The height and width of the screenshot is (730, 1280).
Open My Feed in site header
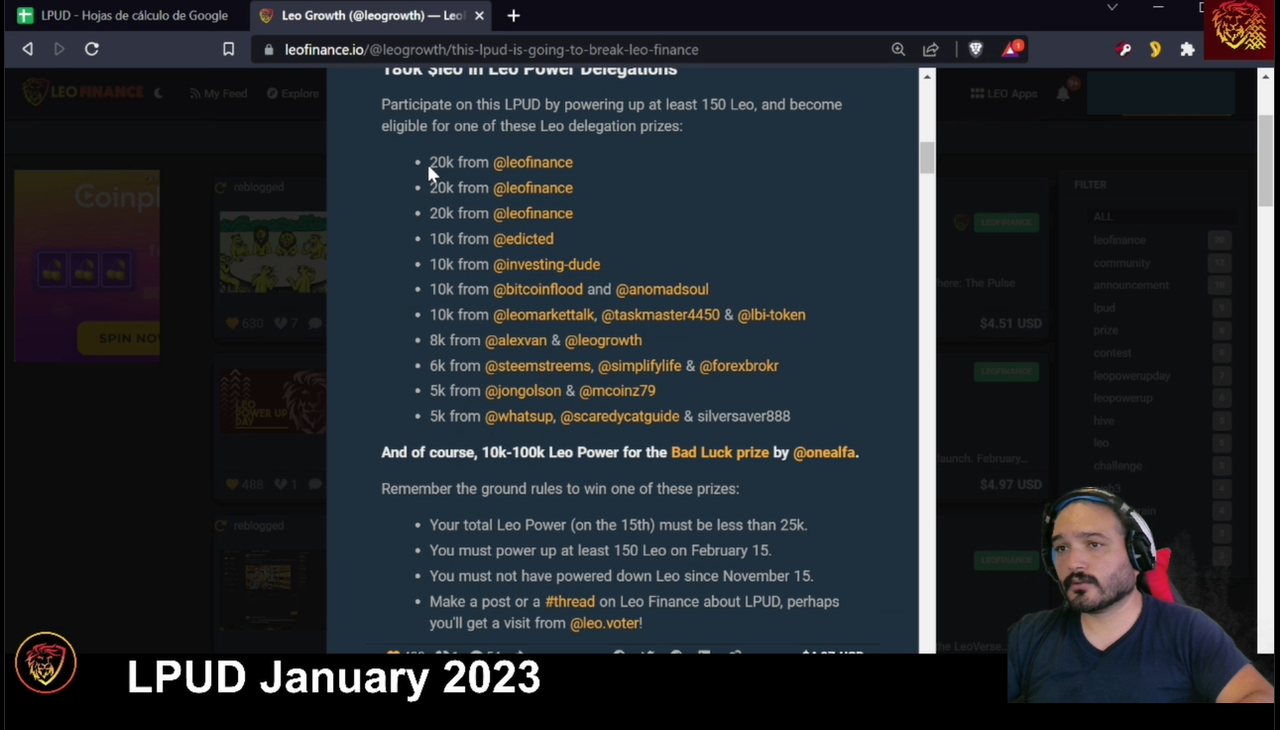pyautogui.click(x=217, y=93)
